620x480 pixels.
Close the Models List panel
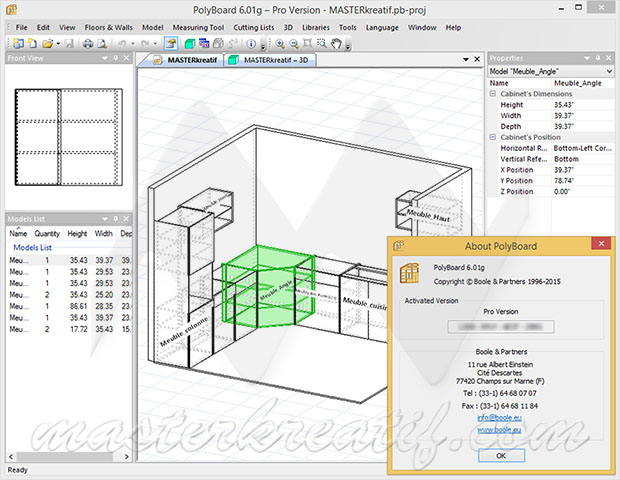[x=126, y=219]
